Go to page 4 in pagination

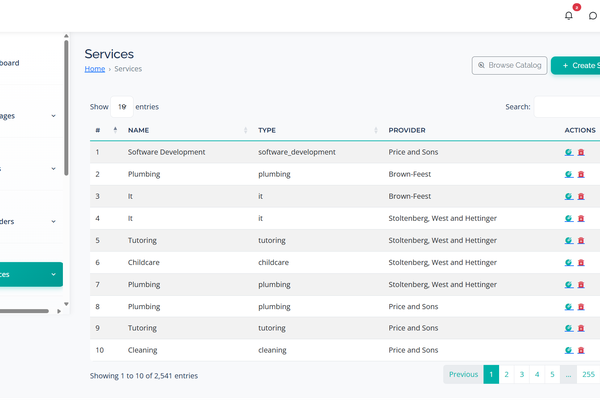click(x=537, y=375)
